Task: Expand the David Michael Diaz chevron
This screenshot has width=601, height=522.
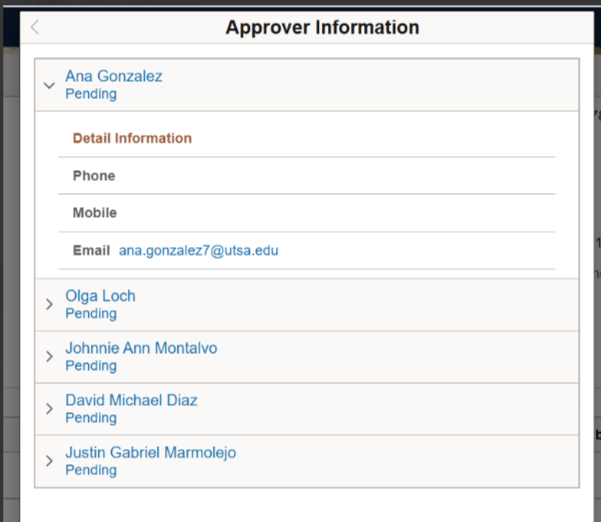Action: coord(49,409)
